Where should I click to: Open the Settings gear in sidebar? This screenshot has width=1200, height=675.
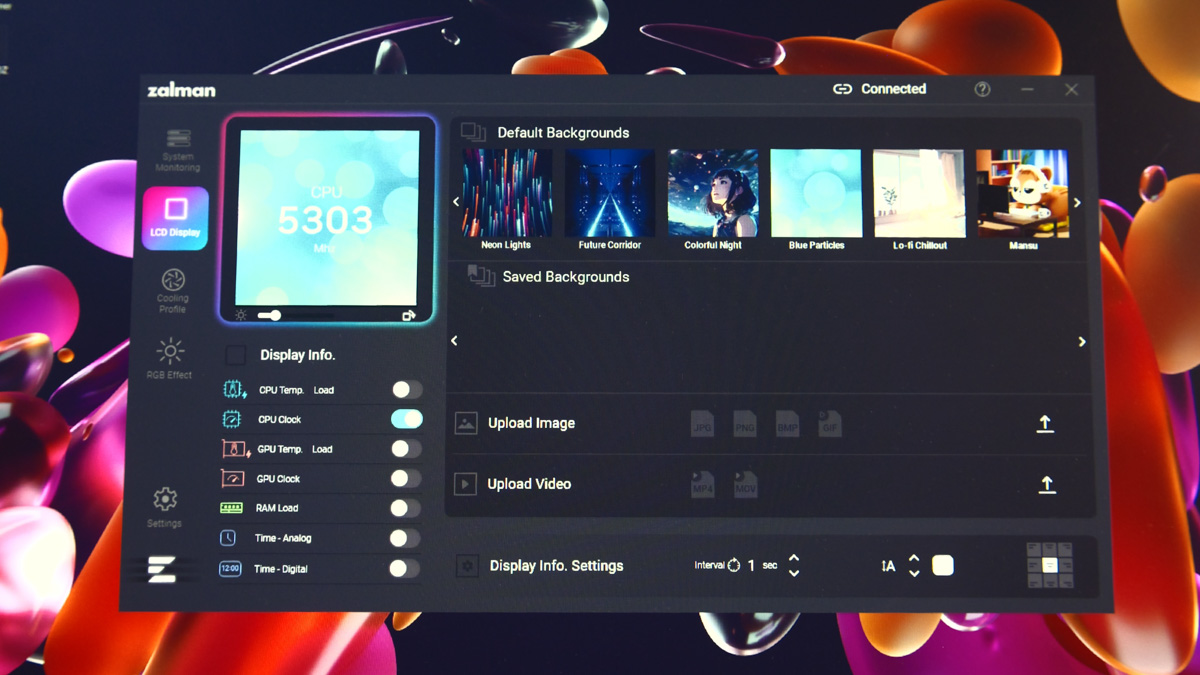coord(165,507)
